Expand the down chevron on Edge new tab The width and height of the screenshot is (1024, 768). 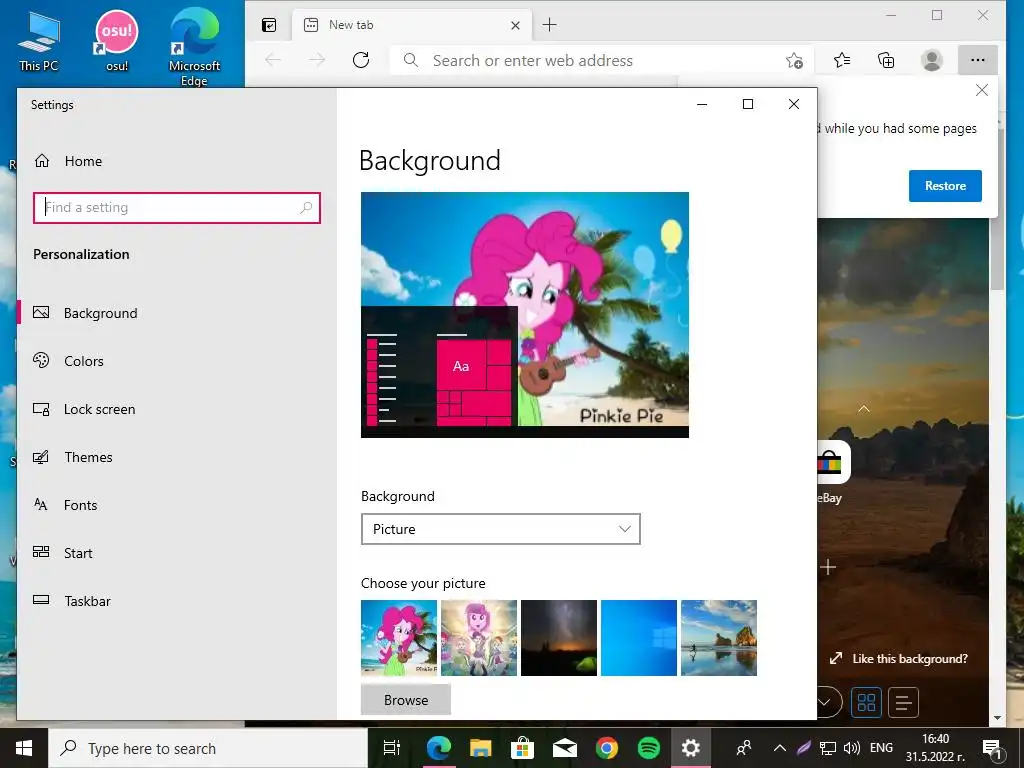click(826, 703)
